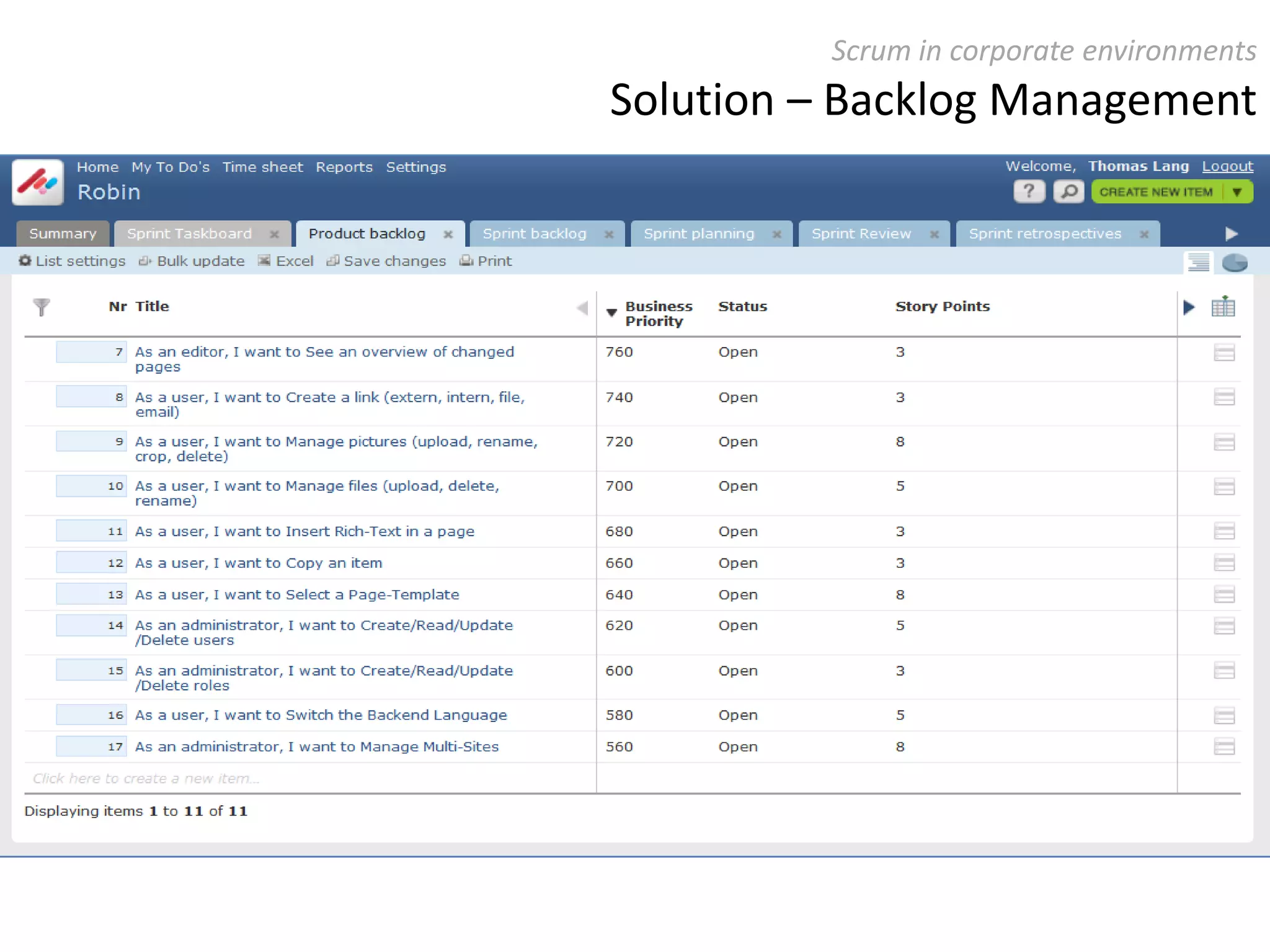Sort by Business Priority column arrow
This screenshot has height=952, width=1270.
click(611, 312)
